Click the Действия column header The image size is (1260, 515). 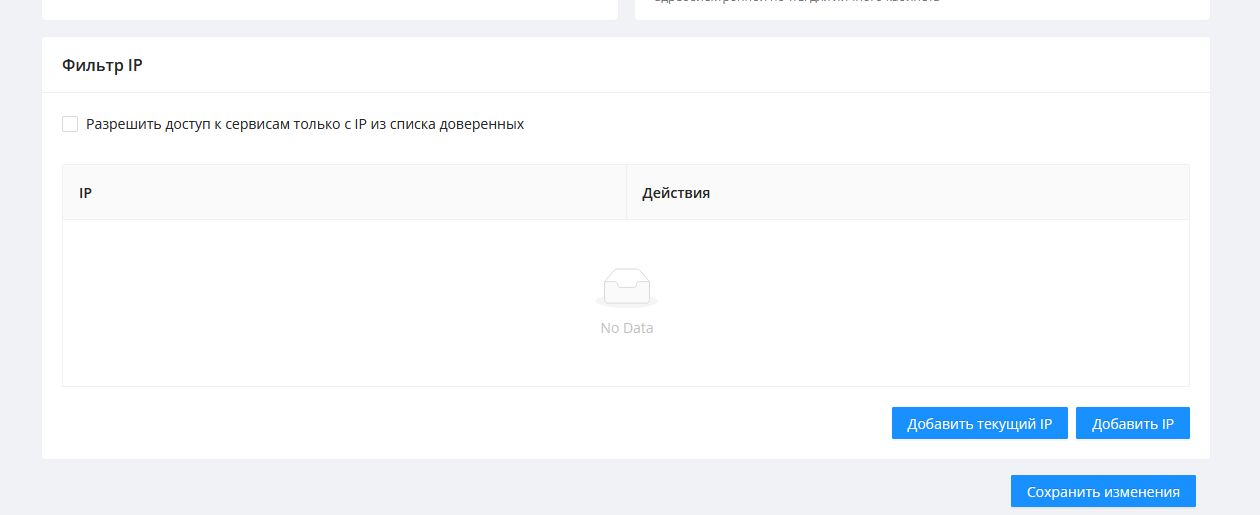(908, 192)
